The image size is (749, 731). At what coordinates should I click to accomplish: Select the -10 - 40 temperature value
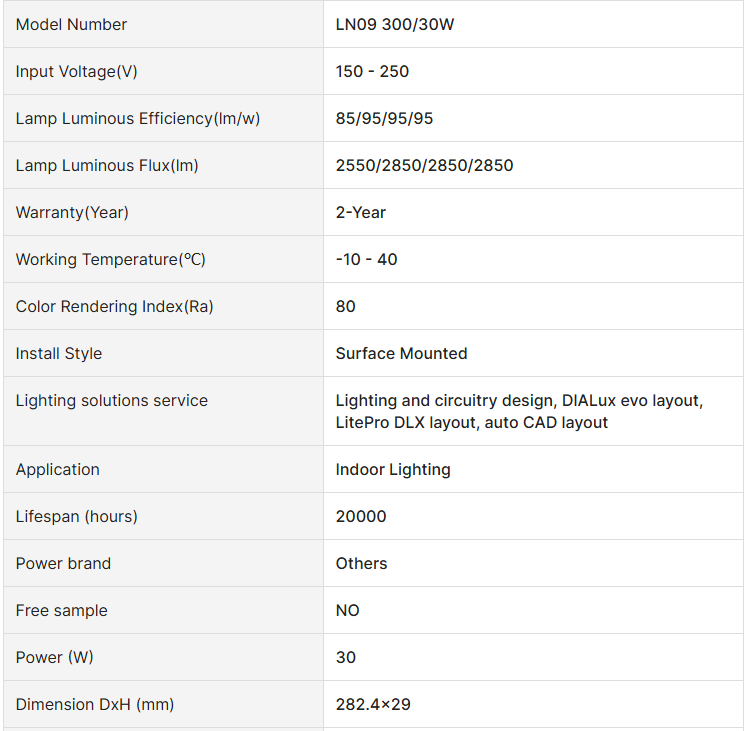[x=366, y=259]
